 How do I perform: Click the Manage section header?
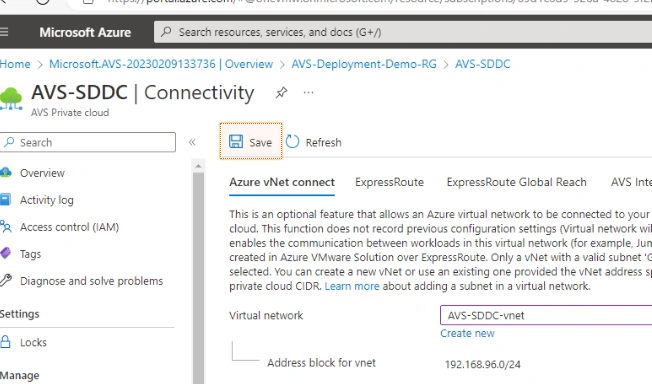click(x=20, y=376)
